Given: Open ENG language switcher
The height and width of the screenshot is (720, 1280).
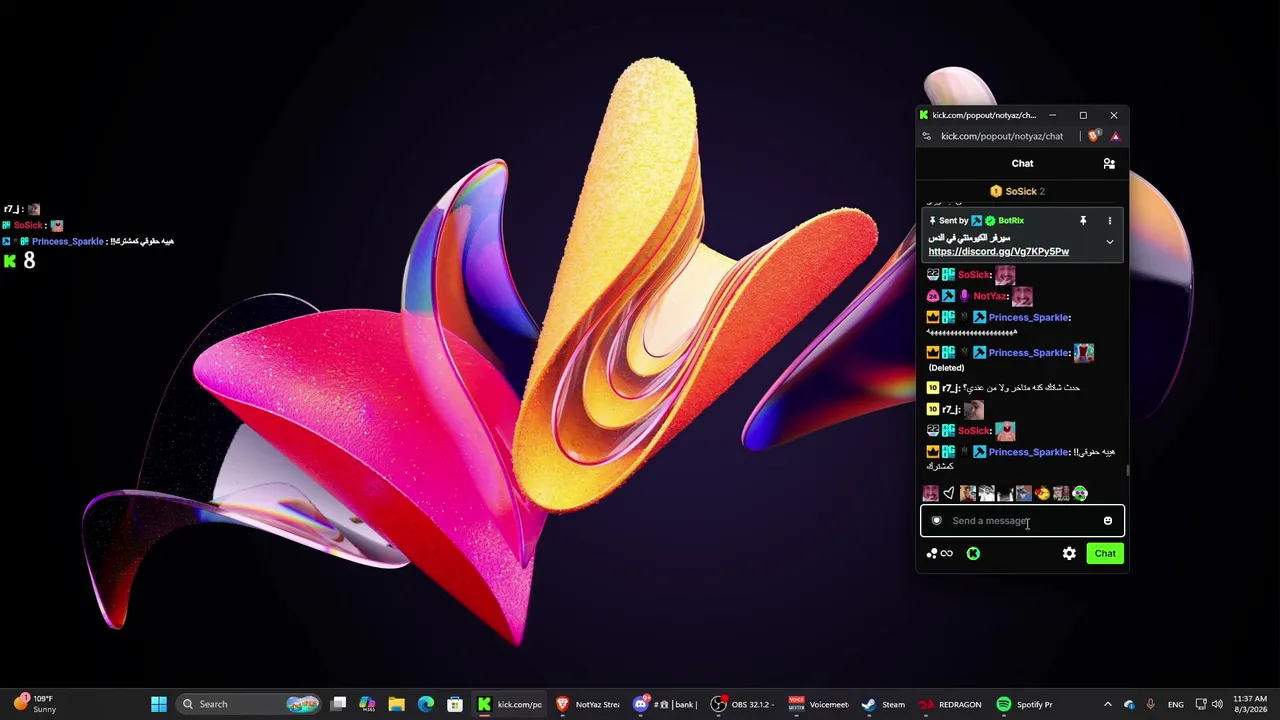Looking at the screenshot, I should click(1175, 704).
